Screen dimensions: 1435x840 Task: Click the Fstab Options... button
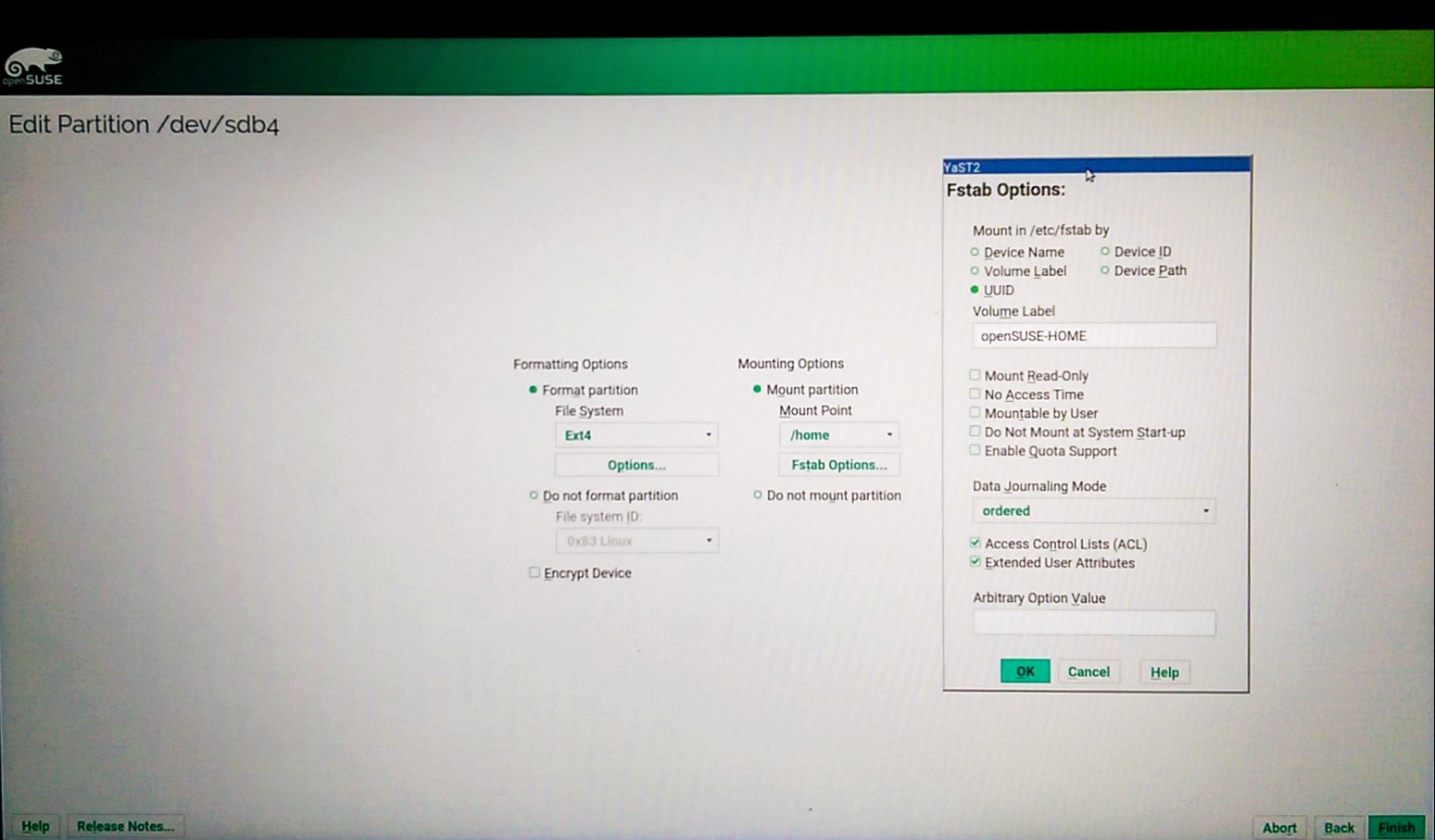point(839,465)
